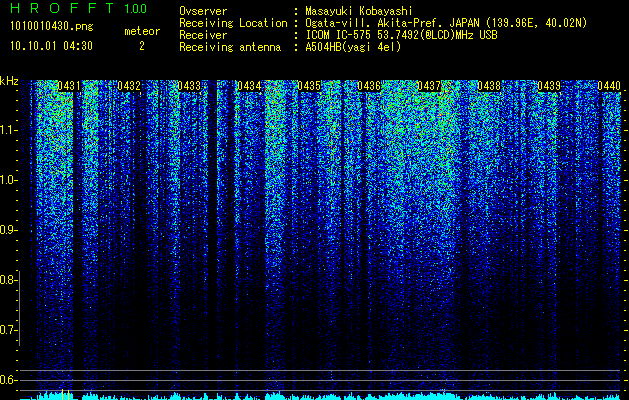Click the Receiving antenna label
629x400 pixels.
[230, 47]
